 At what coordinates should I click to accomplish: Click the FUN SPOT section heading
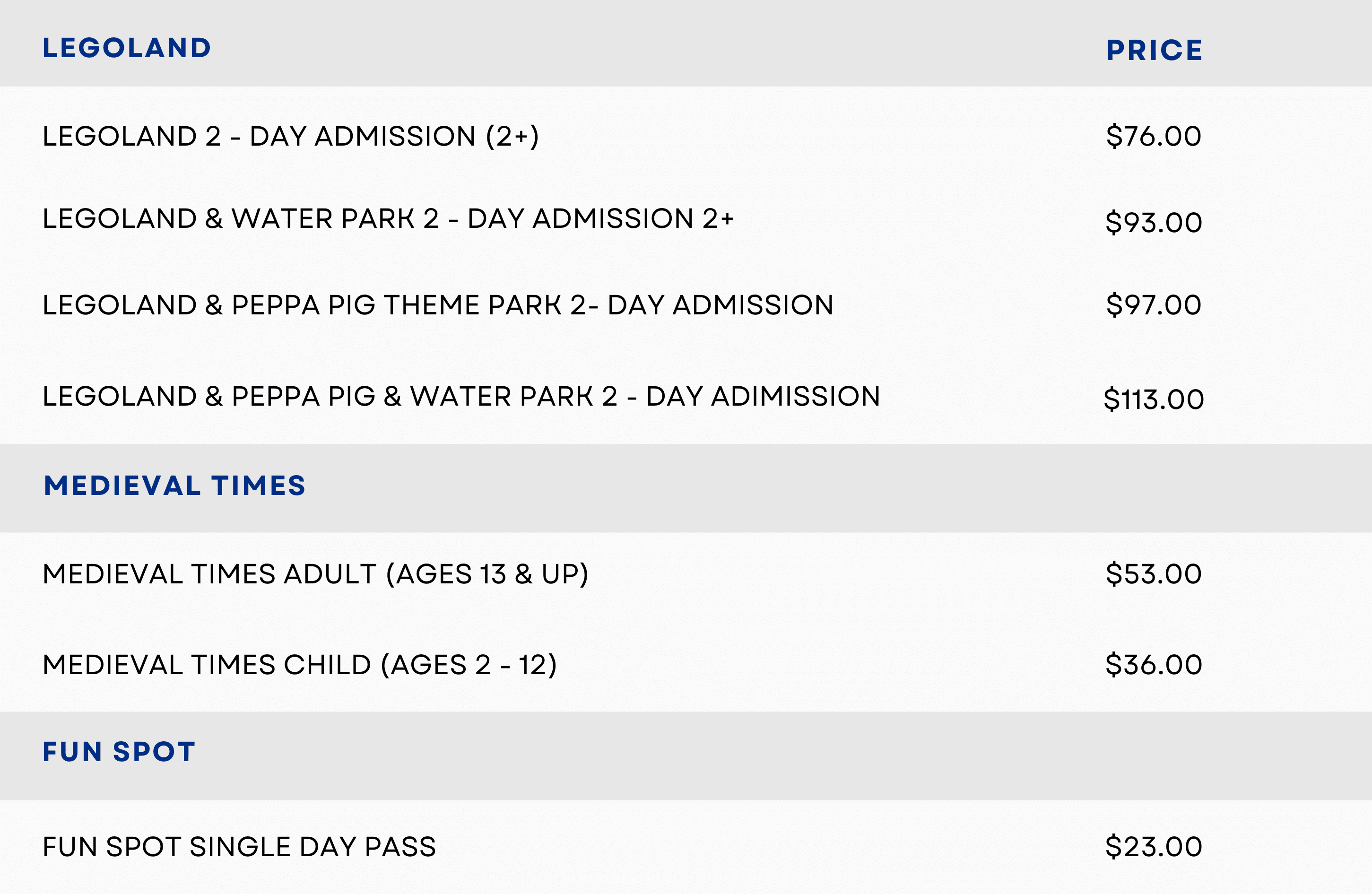(x=119, y=752)
